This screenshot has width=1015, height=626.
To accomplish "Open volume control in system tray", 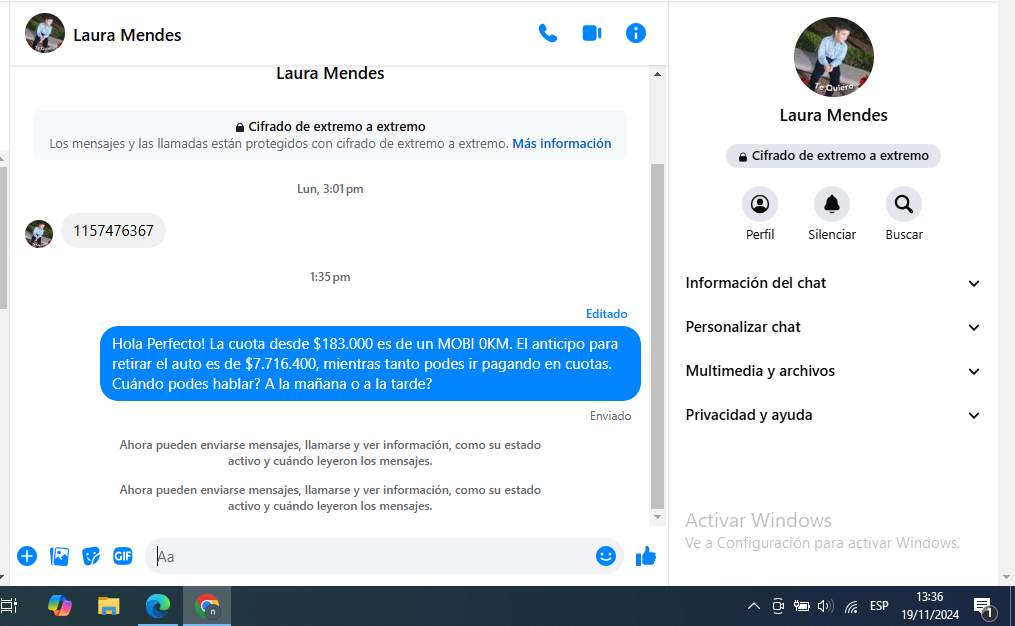I will 825,607.
